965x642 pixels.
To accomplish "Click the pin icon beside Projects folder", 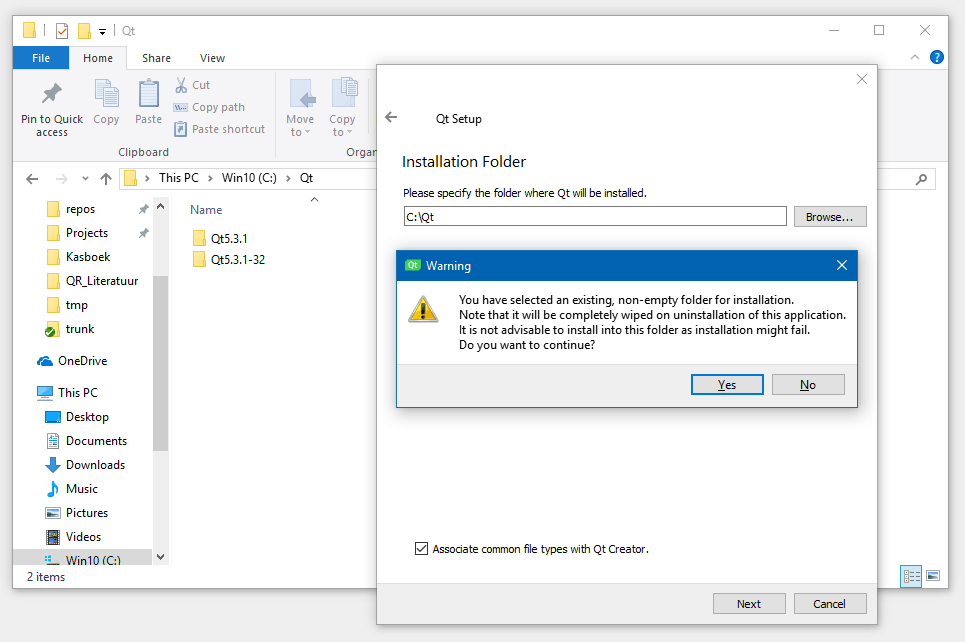I will [x=143, y=233].
